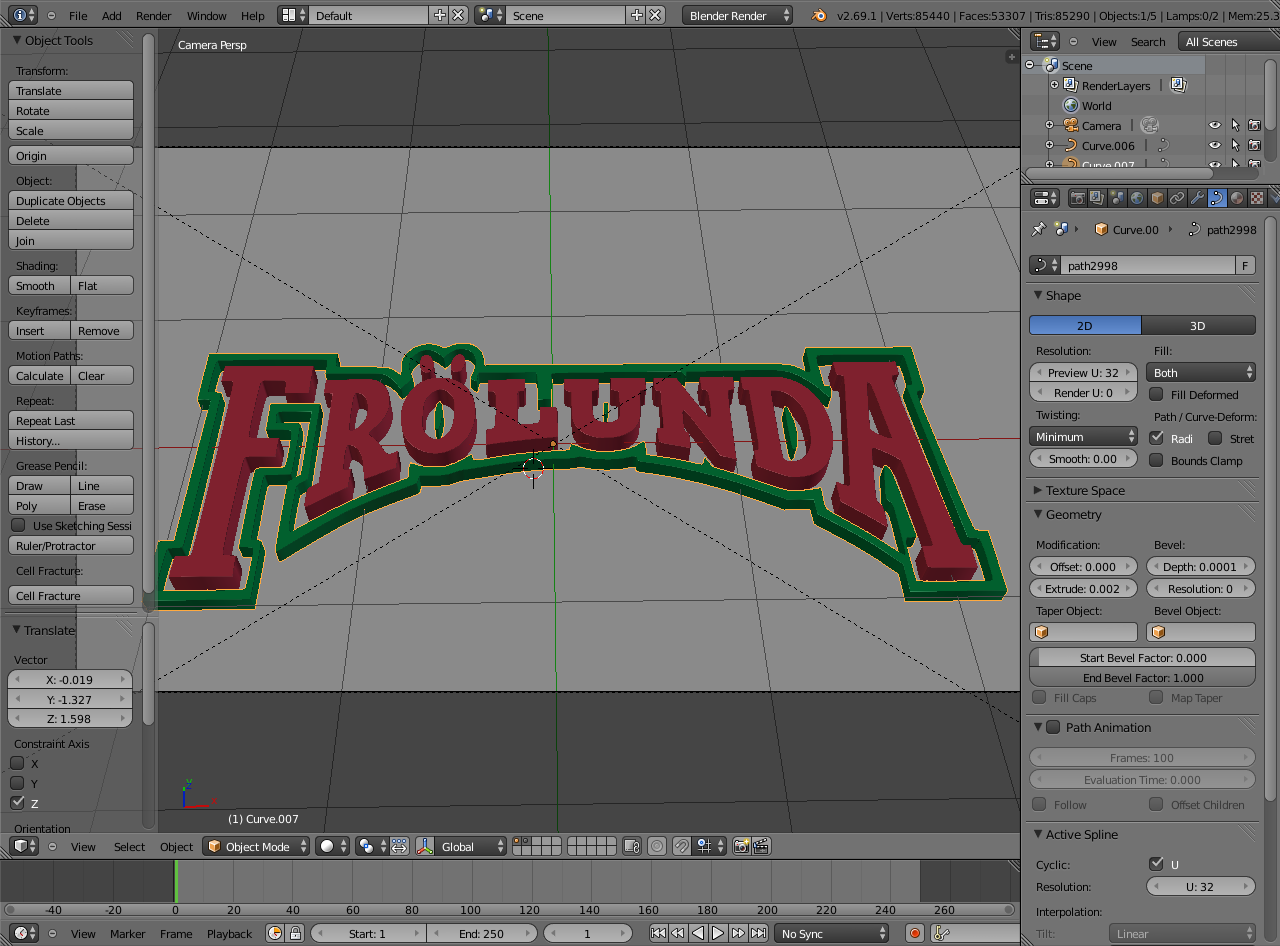Screen dimensions: 1280x946
Task: Click the Join button
Action: pos(71,240)
